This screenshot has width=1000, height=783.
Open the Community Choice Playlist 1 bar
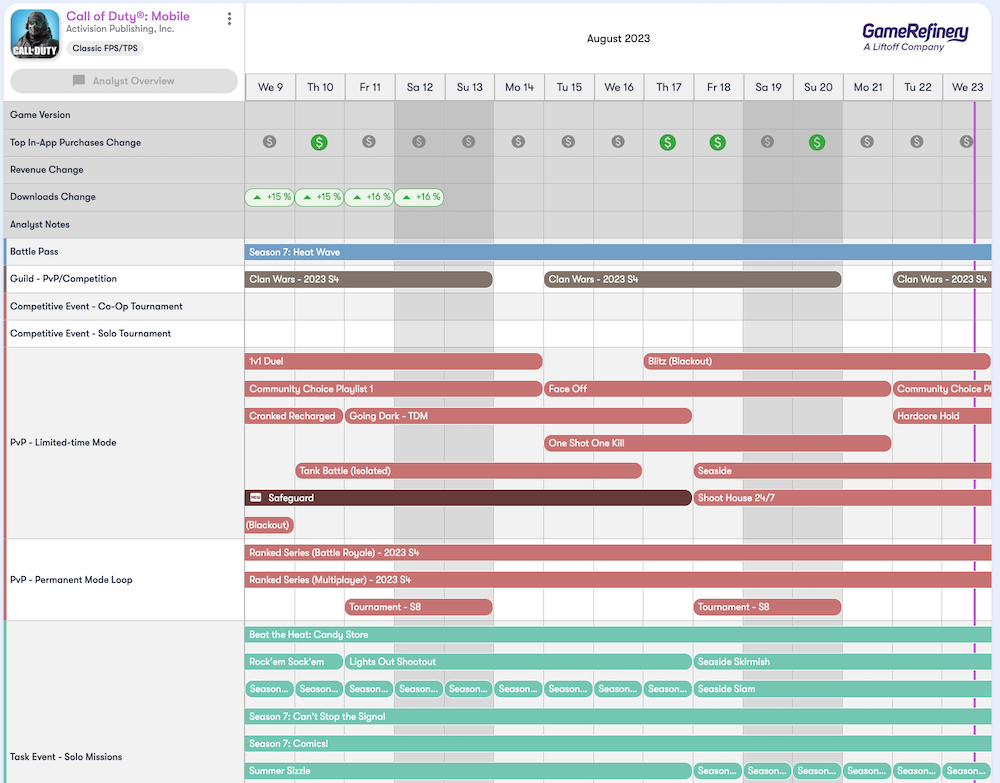(393, 389)
